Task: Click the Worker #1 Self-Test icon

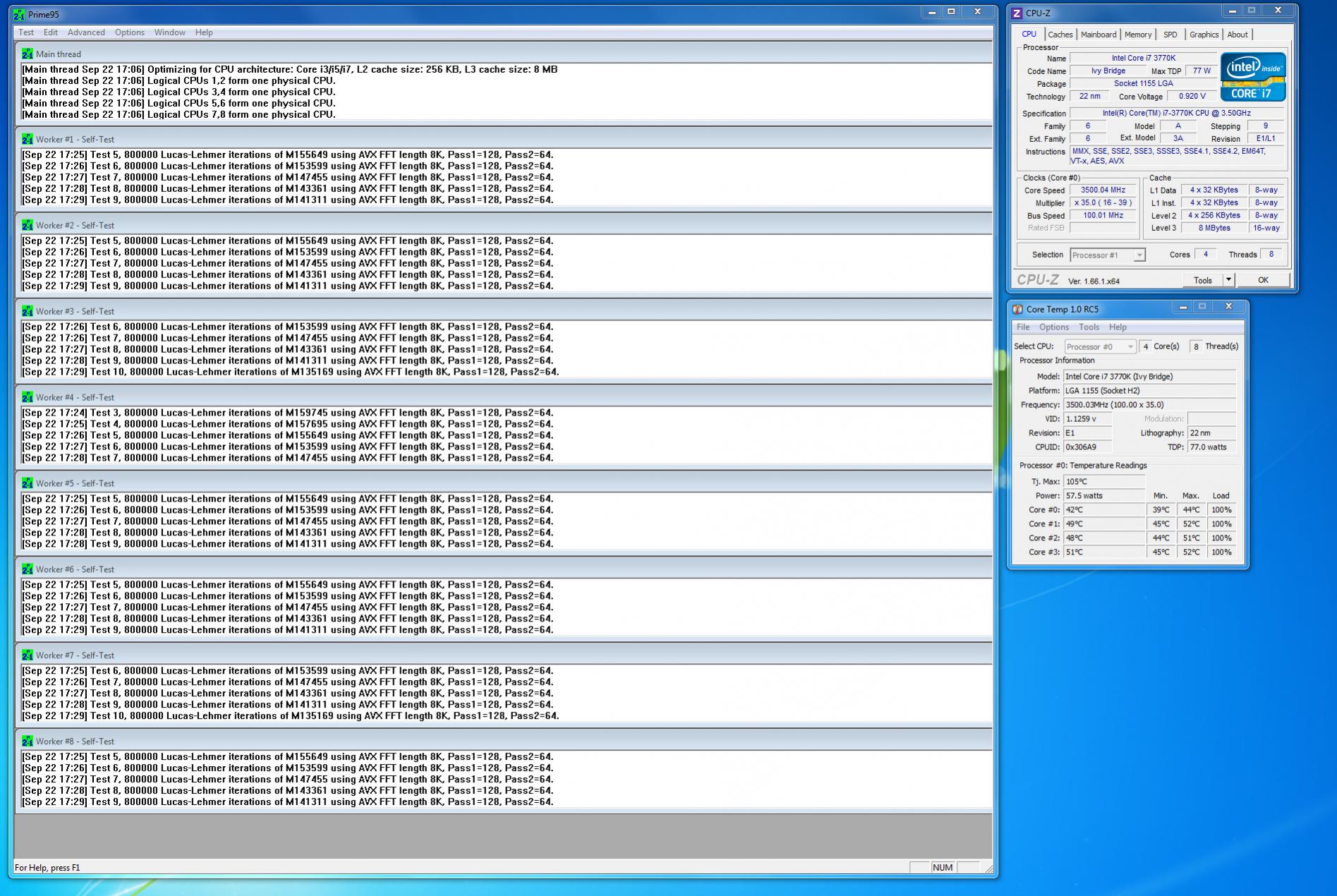Action: tap(28, 139)
